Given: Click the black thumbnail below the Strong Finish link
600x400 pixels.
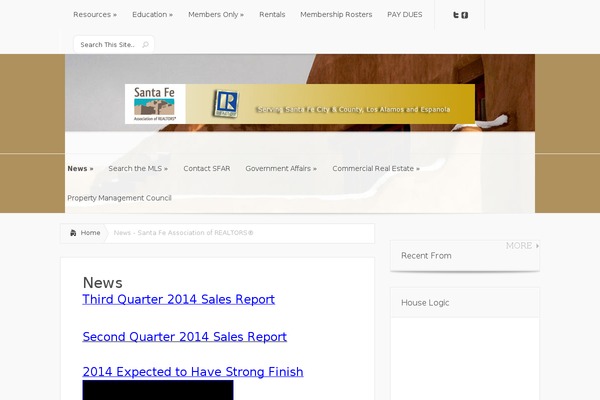Looking at the screenshot, I should click(158, 390).
